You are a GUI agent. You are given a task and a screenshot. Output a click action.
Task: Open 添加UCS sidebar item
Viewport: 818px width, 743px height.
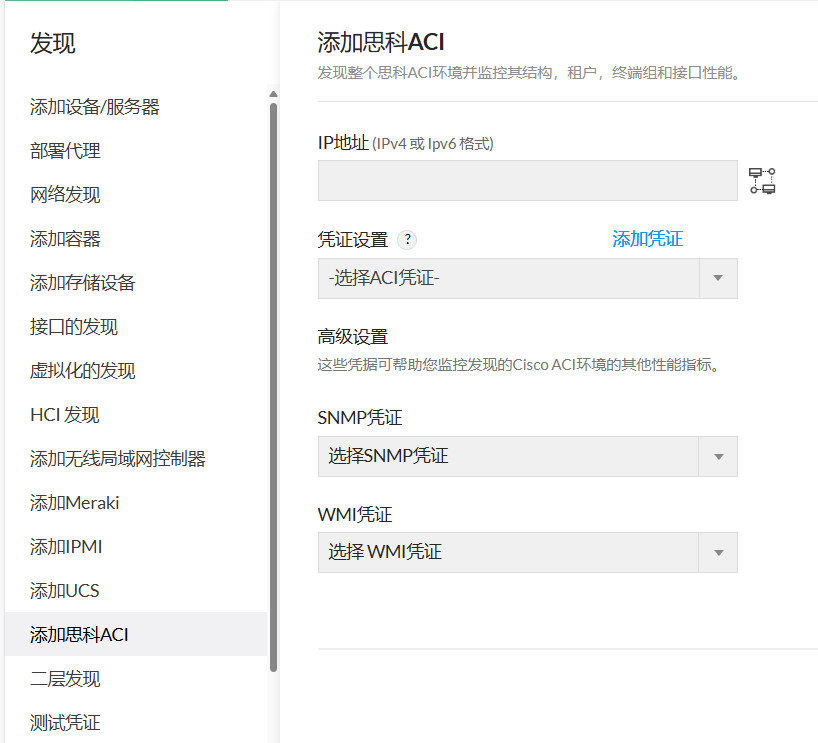coord(65,591)
